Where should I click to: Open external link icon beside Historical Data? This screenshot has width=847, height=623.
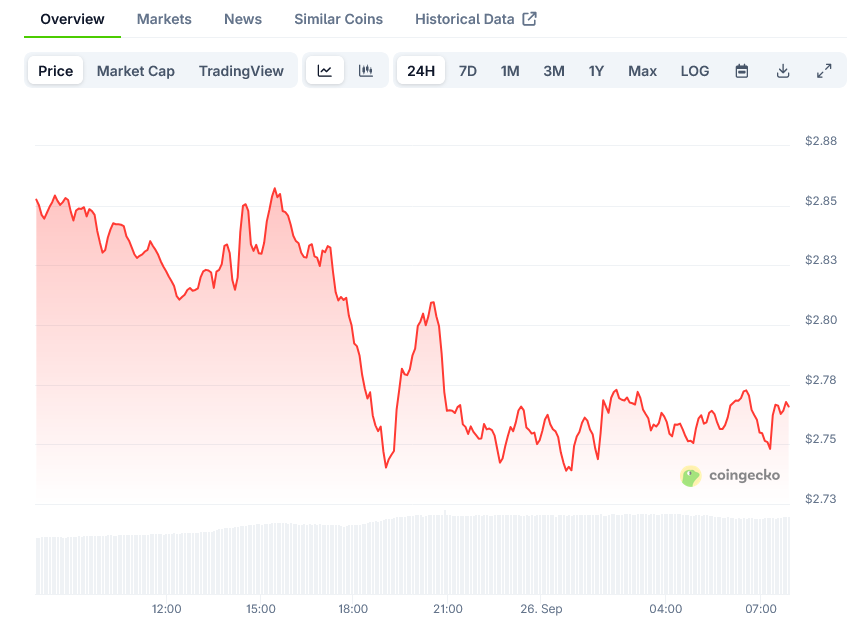point(529,19)
